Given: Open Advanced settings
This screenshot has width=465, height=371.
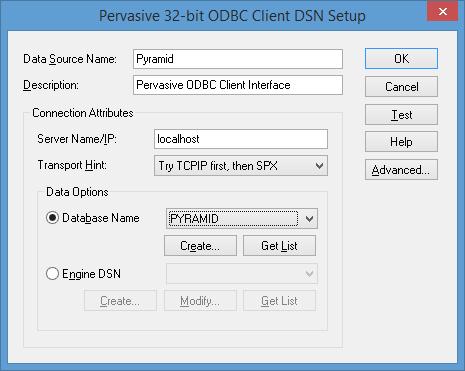Looking at the screenshot, I should (x=401, y=170).
